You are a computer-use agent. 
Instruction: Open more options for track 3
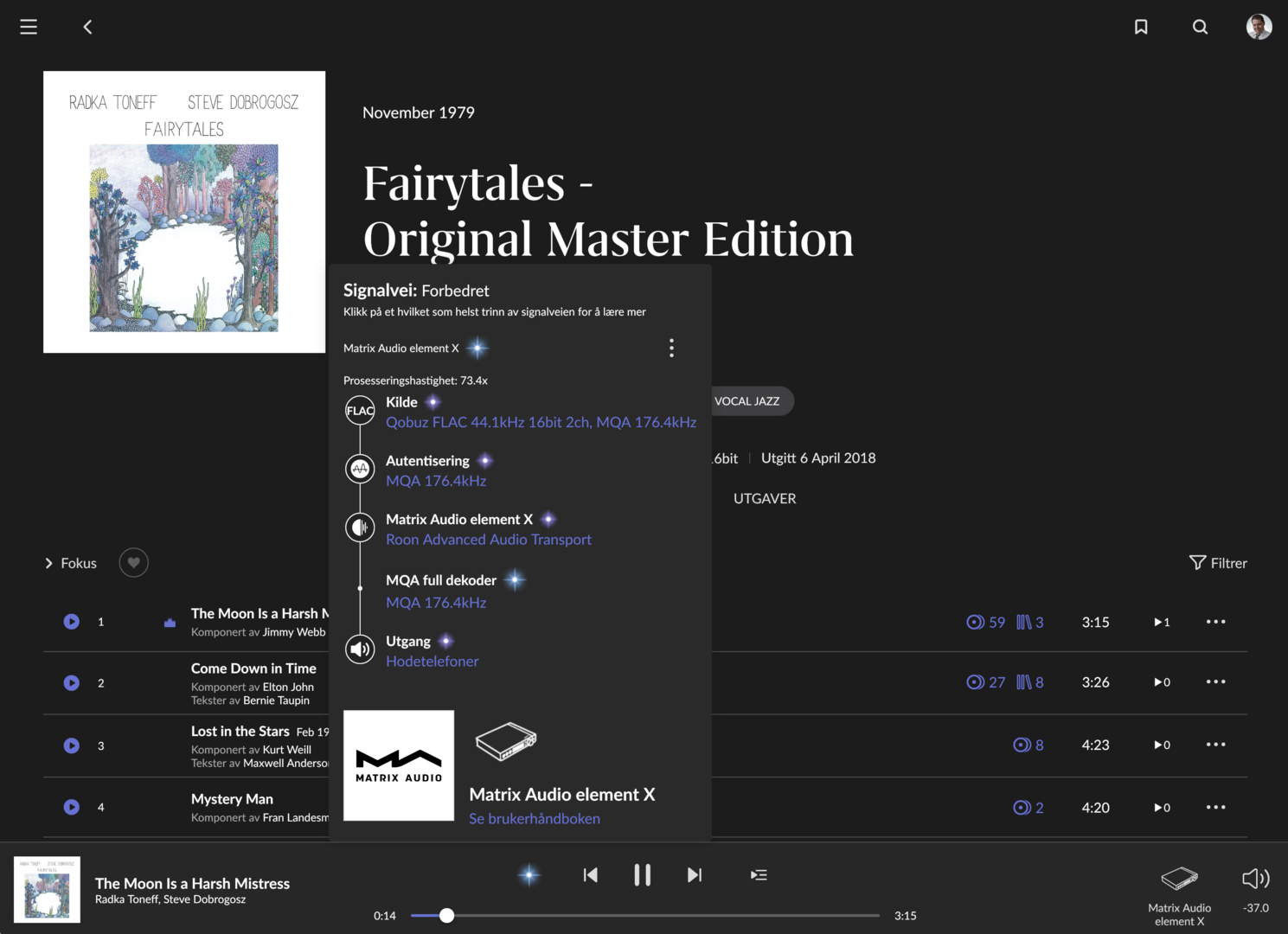click(x=1215, y=745)
